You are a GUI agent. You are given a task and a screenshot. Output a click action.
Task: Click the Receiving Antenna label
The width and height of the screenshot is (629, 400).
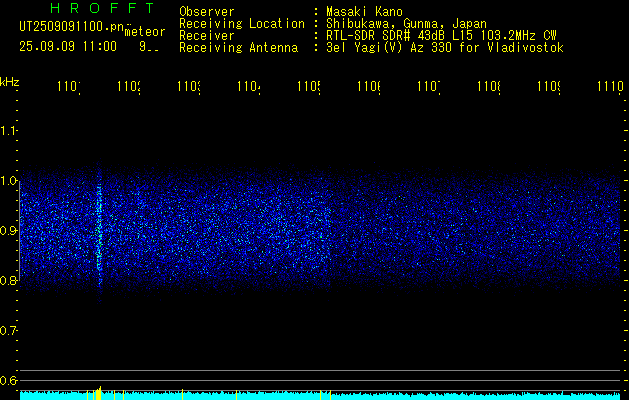238,48
